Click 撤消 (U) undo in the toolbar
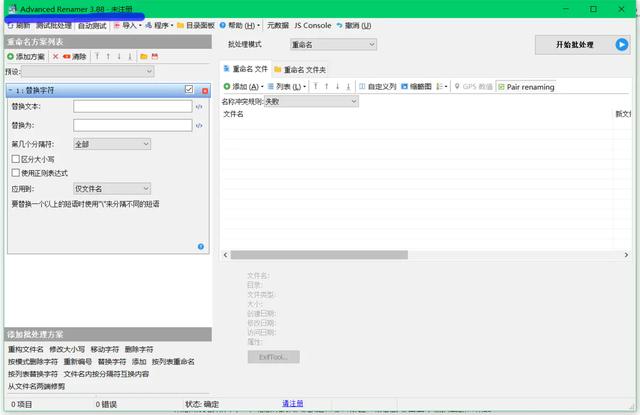Image resolution: width=640 pixels, height=415 pixels. pyautogui.click(x=354, y=26)
